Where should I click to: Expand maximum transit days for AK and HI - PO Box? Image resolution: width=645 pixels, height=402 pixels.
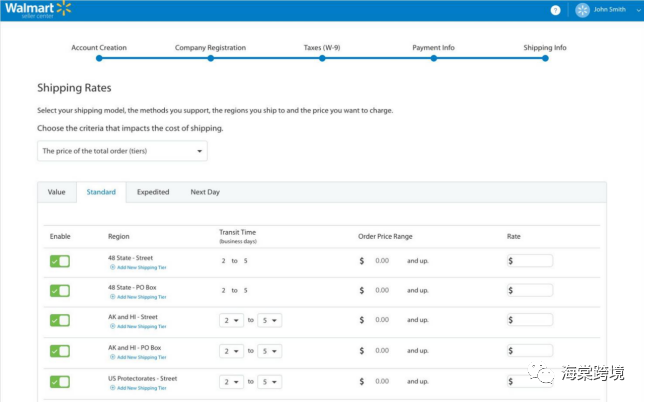[269, 351]
